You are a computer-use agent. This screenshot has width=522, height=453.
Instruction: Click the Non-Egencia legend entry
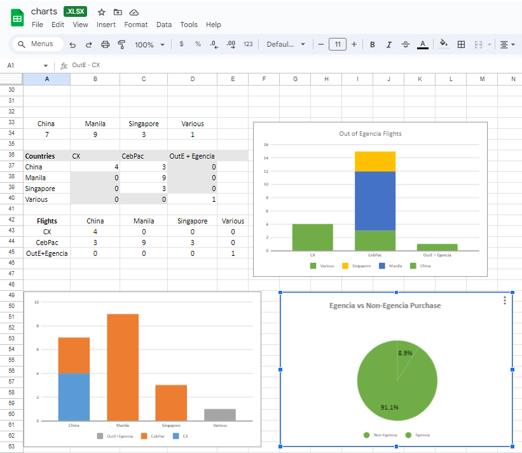(x=380, y=435)
